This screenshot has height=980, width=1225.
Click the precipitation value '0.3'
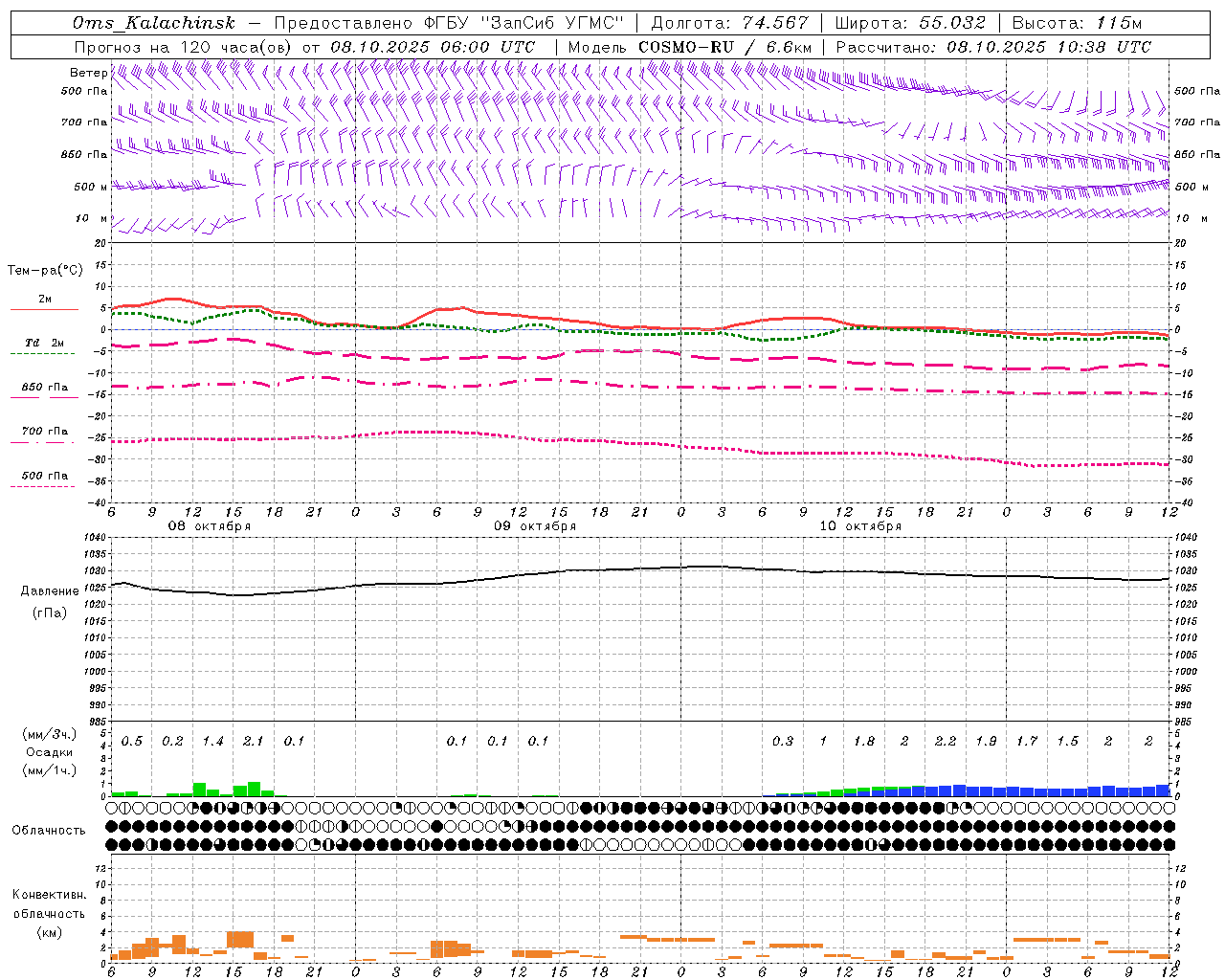[x=783, y=742]
